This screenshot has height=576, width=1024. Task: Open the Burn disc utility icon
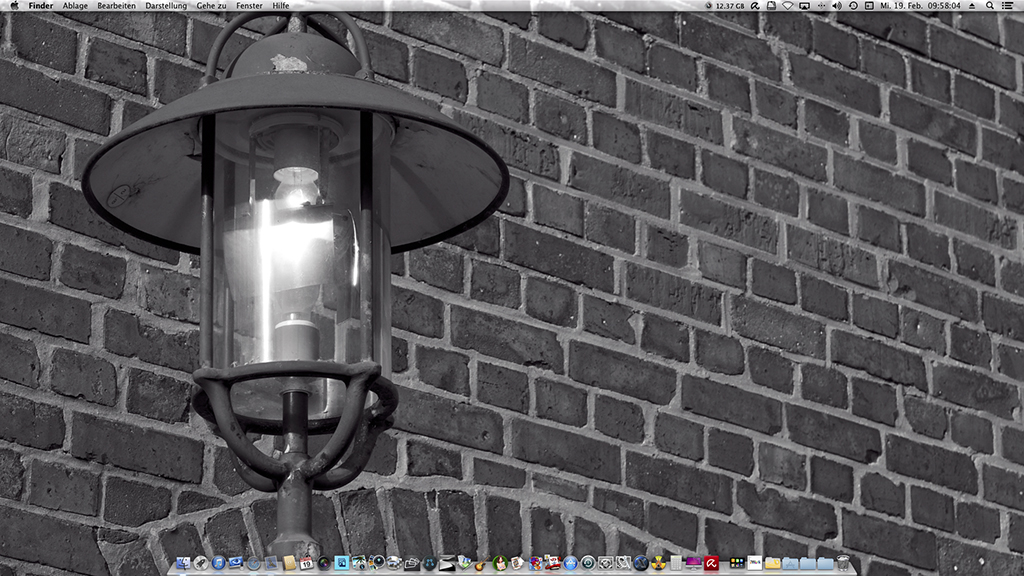pos(657,563)
